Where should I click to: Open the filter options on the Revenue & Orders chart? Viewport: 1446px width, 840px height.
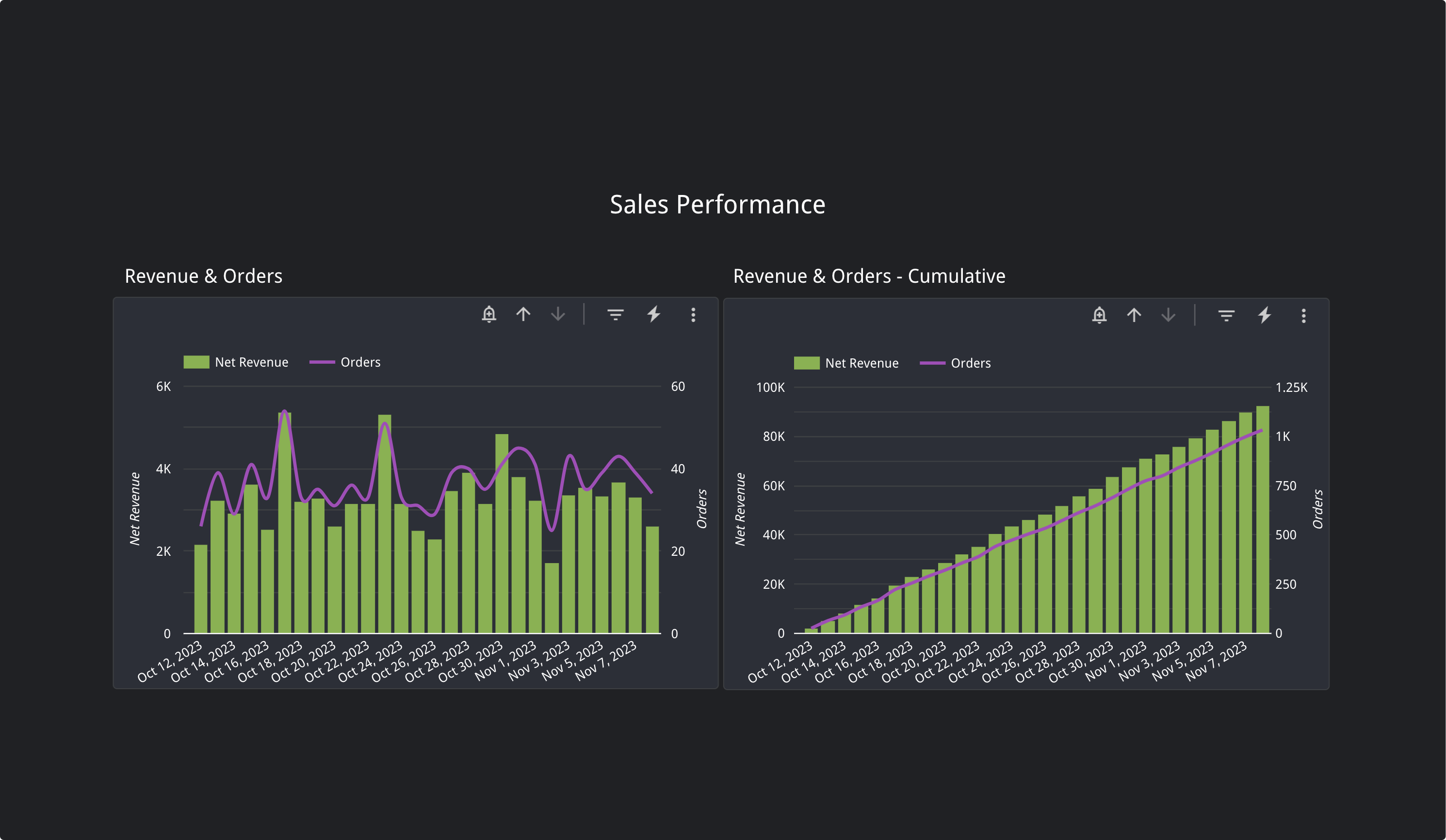615,314
